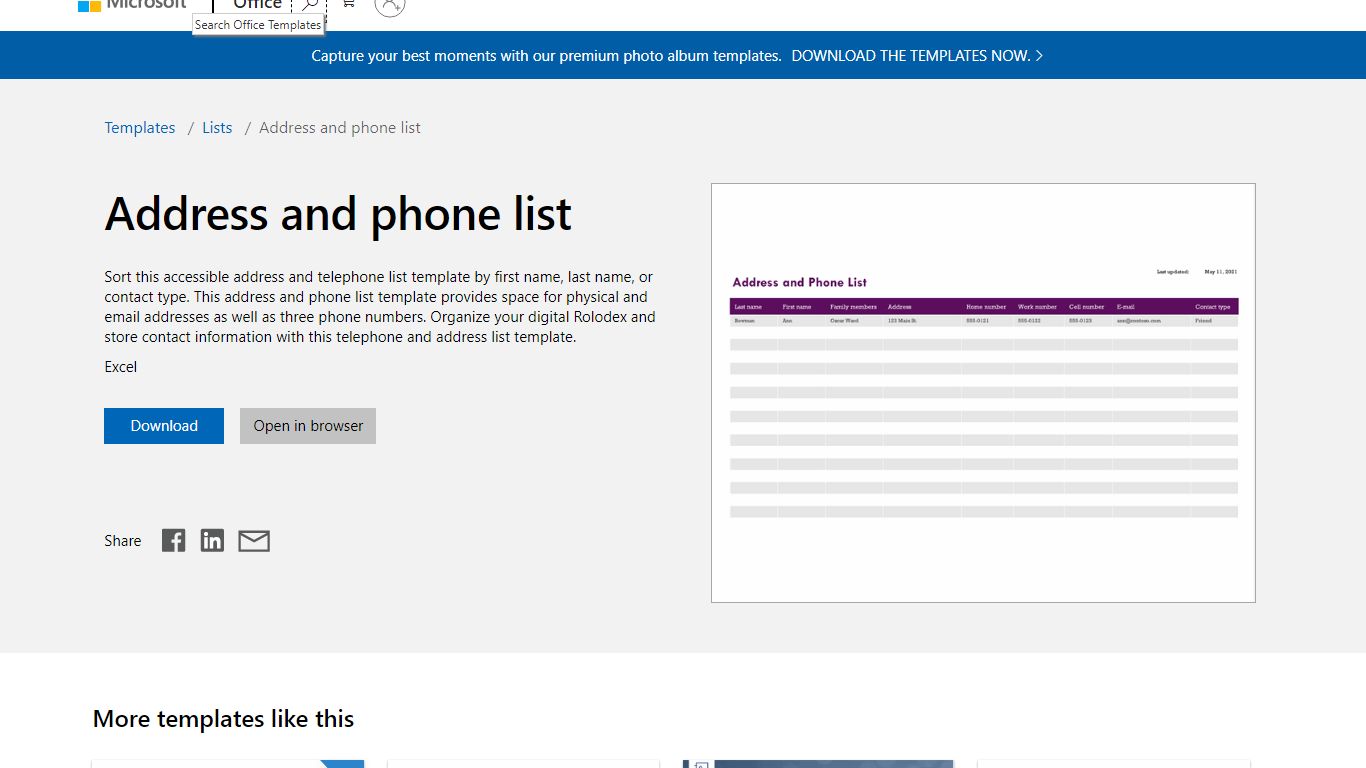Open the shopping cart icon
Image resolution: width=1366 pixels, height=768 pixels.
tap(348, 4)
